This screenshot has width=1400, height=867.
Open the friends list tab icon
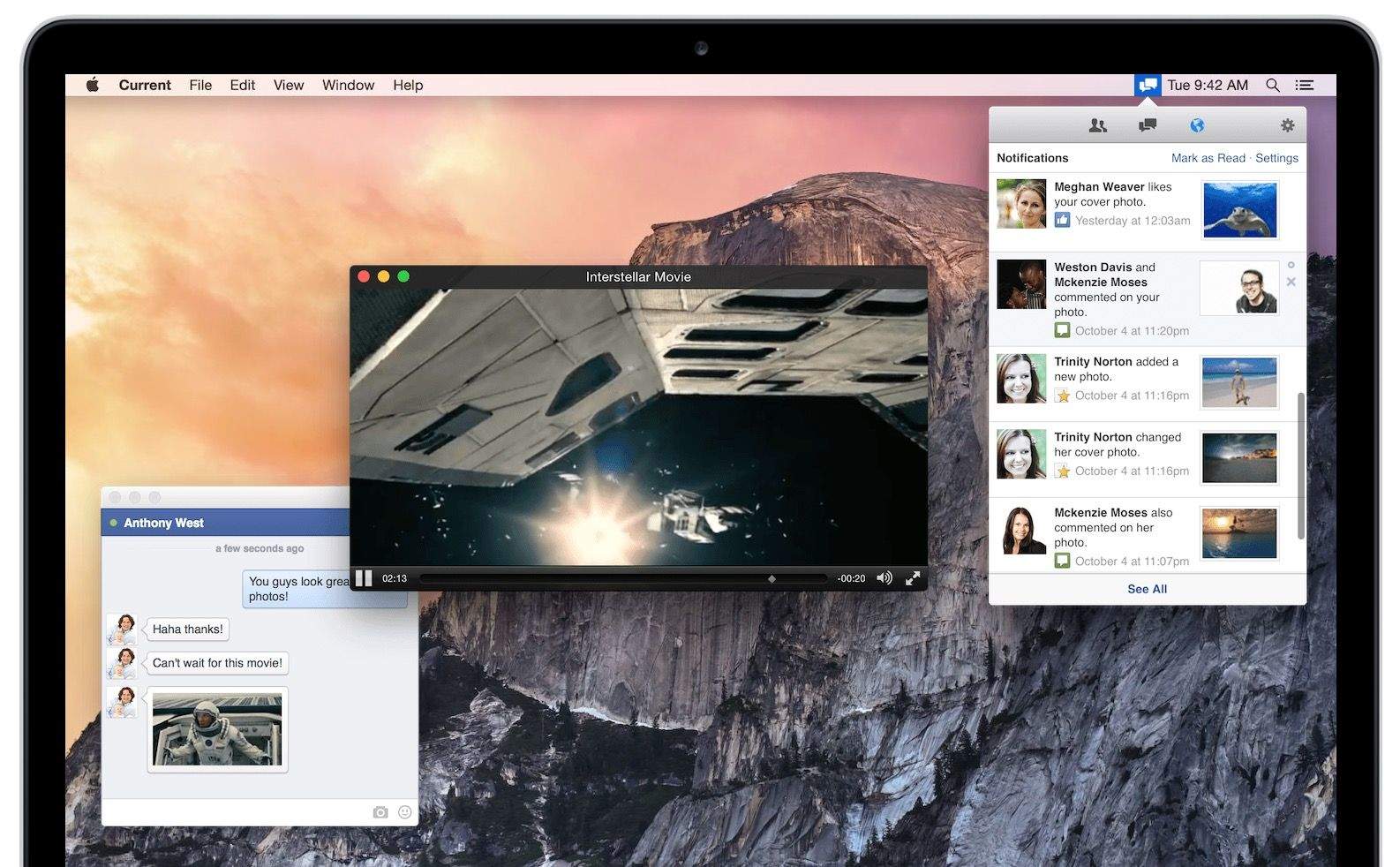click(x=1097, y=125)
